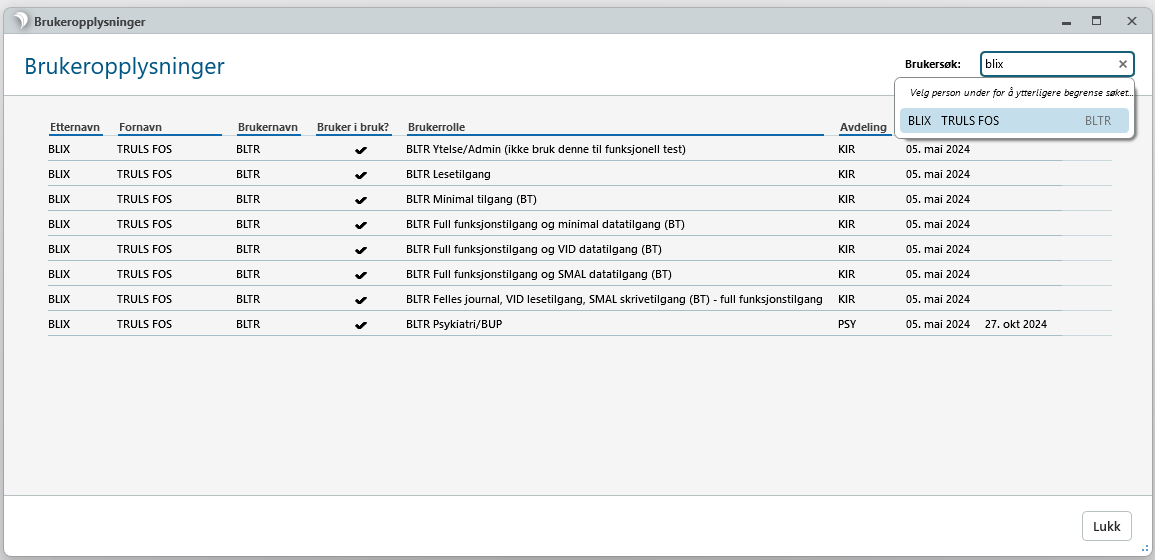Click the 'Bruker i bruk?' column header
This screenshot has width=1155, height=560.
(x=353, y=127)
